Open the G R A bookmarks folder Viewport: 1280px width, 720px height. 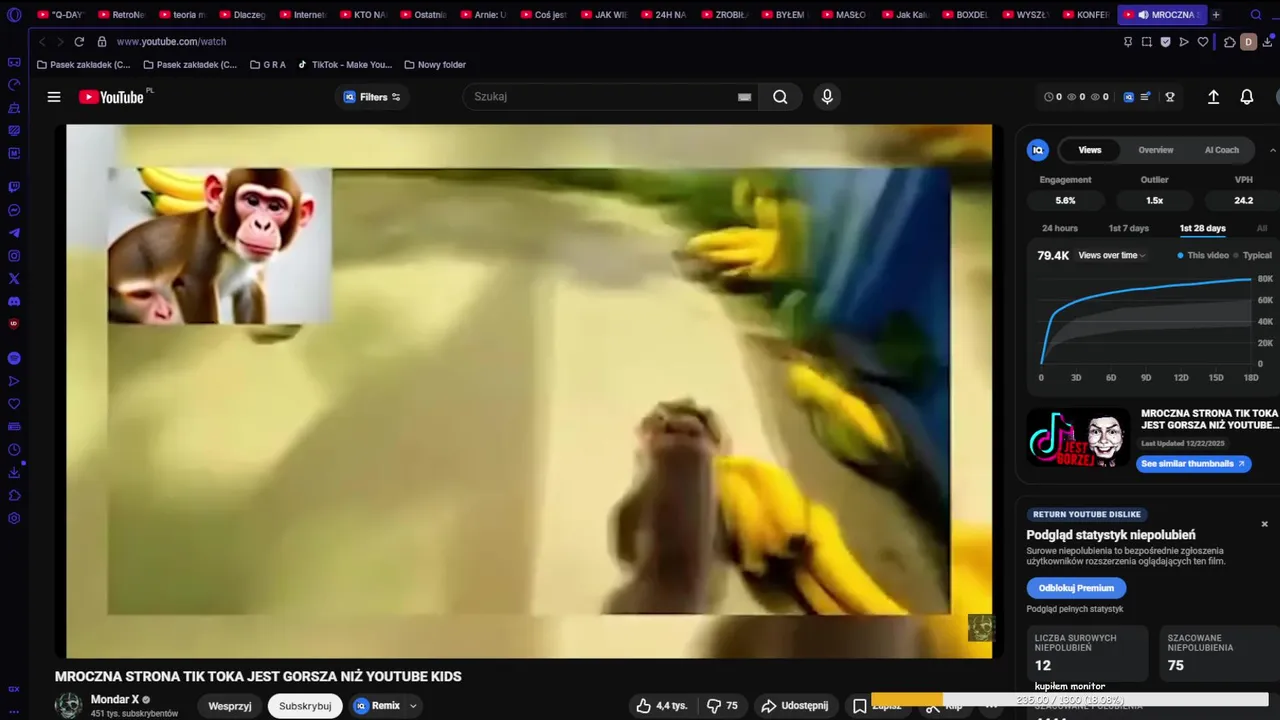click(267, 65)
